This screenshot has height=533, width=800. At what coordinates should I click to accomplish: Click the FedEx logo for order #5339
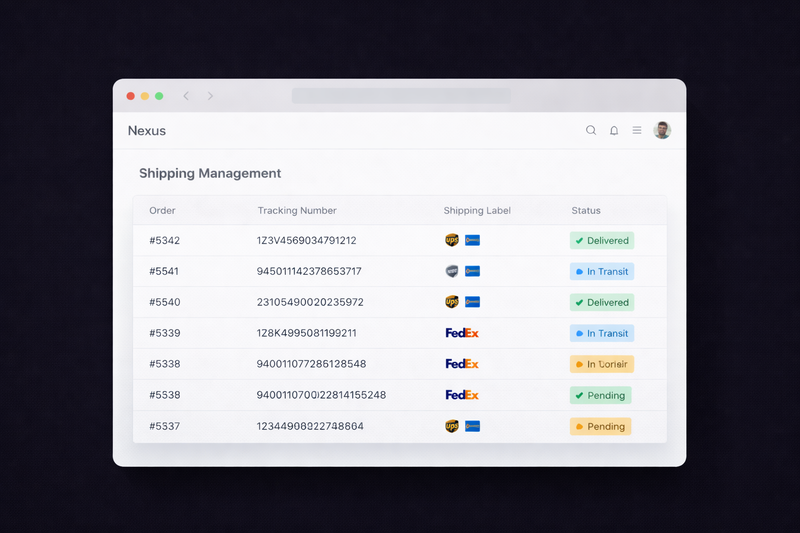(x=462, y=333)
